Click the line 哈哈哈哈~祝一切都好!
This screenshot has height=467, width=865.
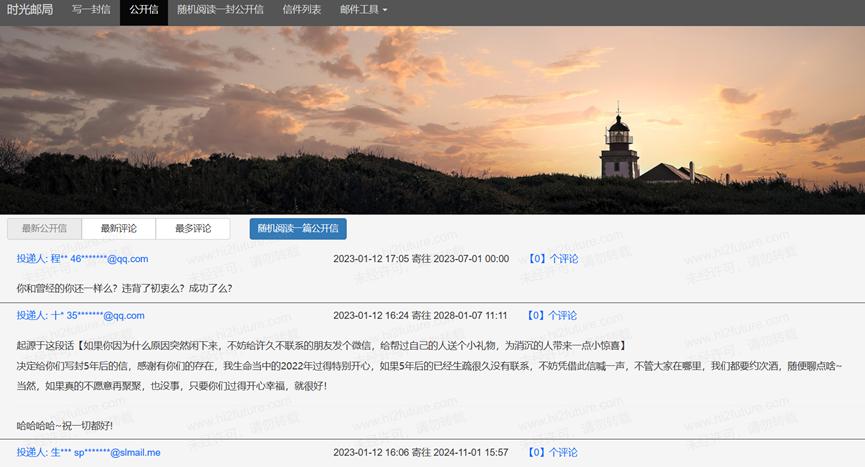(x=65, y=426)
